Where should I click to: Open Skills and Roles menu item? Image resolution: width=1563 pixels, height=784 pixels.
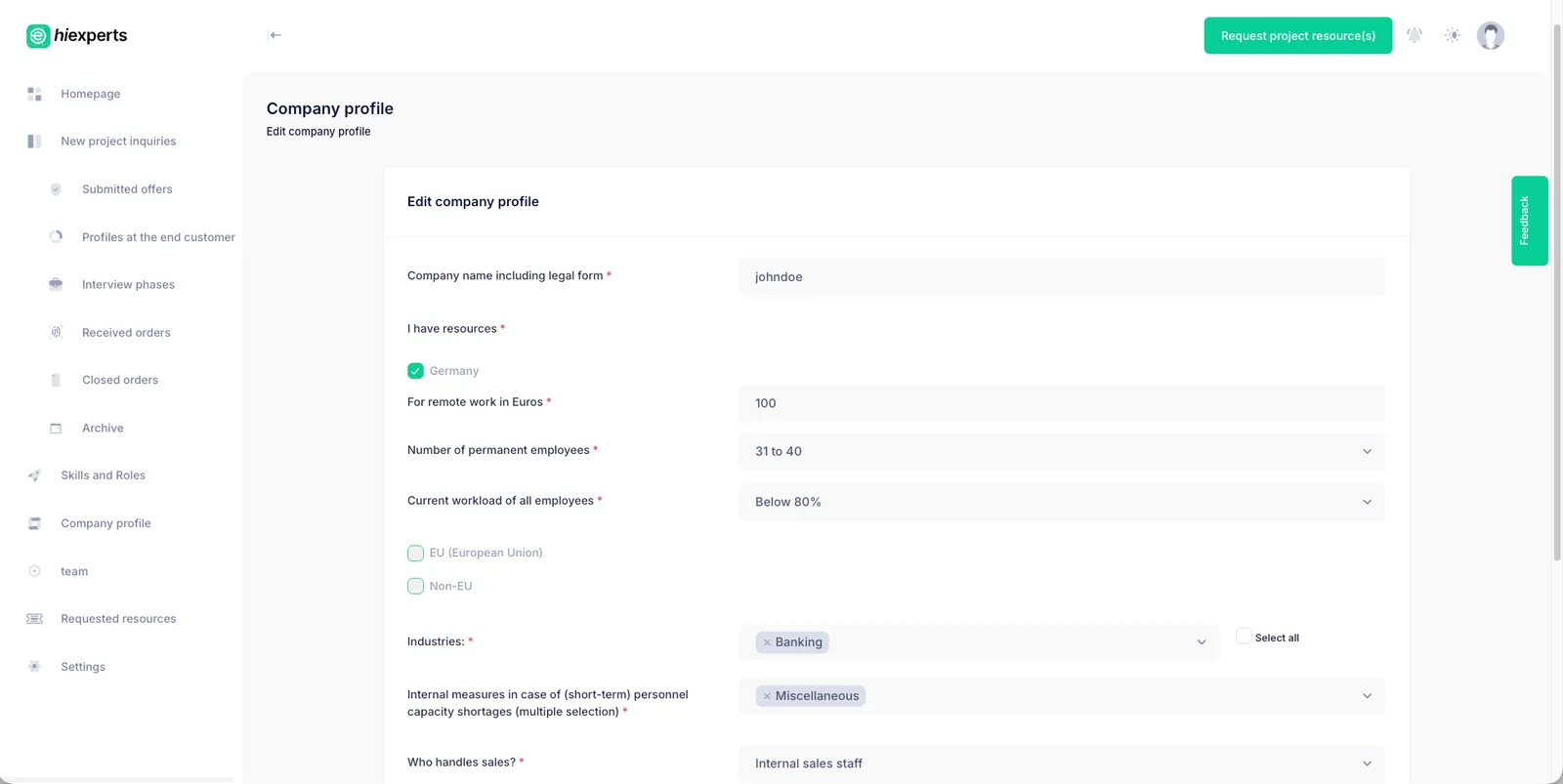pyautogui.click(x=103, y=475)
